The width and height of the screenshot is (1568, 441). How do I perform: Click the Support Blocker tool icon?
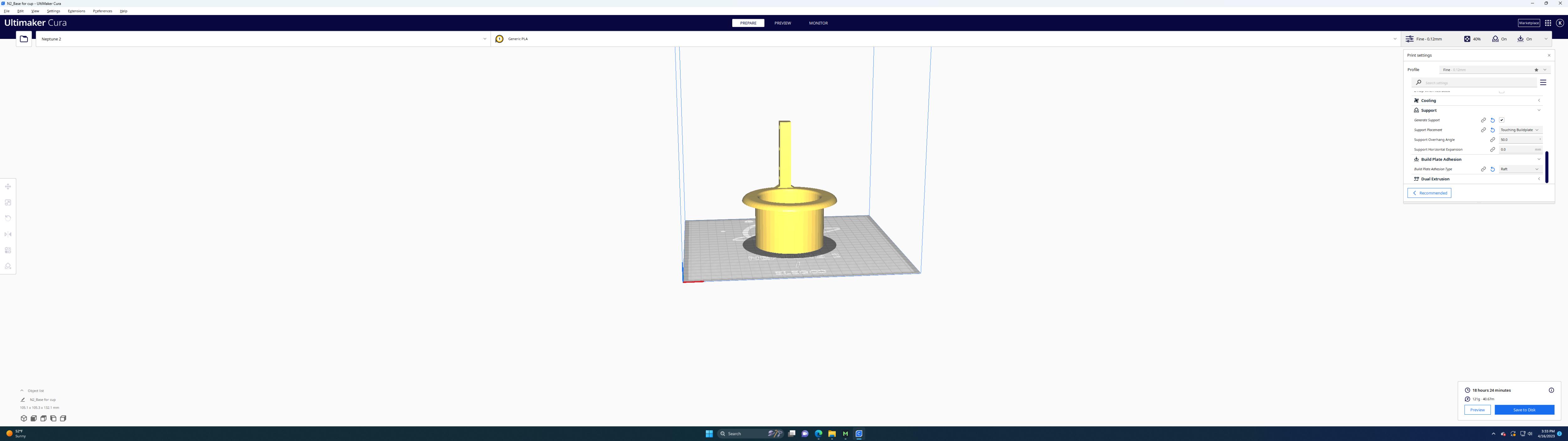[x=8, y=266]
